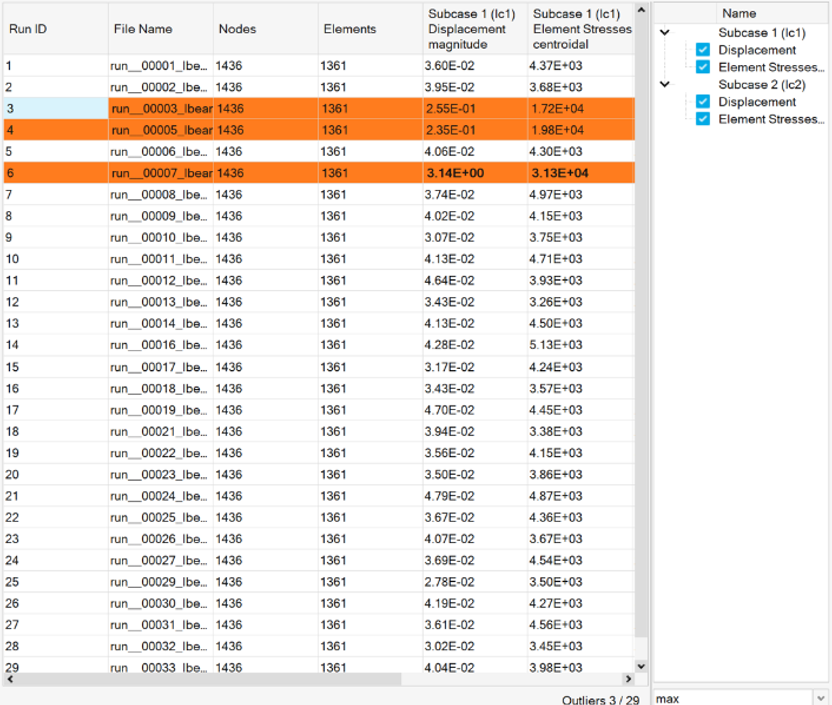
Task: Collapse the Subcase 1 (lc1) tree node
Action: [x=665, y=33]
